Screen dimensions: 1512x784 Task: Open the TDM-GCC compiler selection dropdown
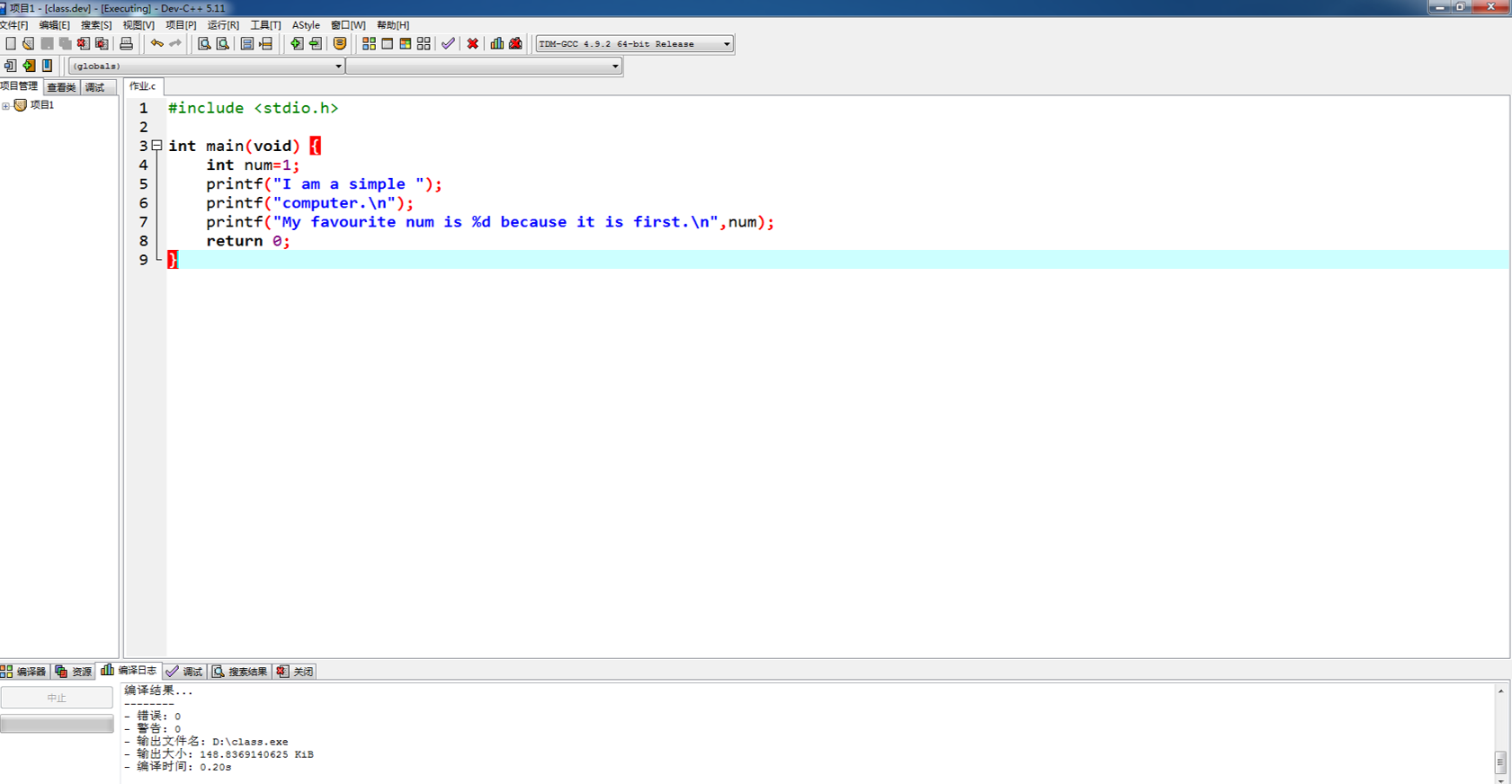click(634, 43)
